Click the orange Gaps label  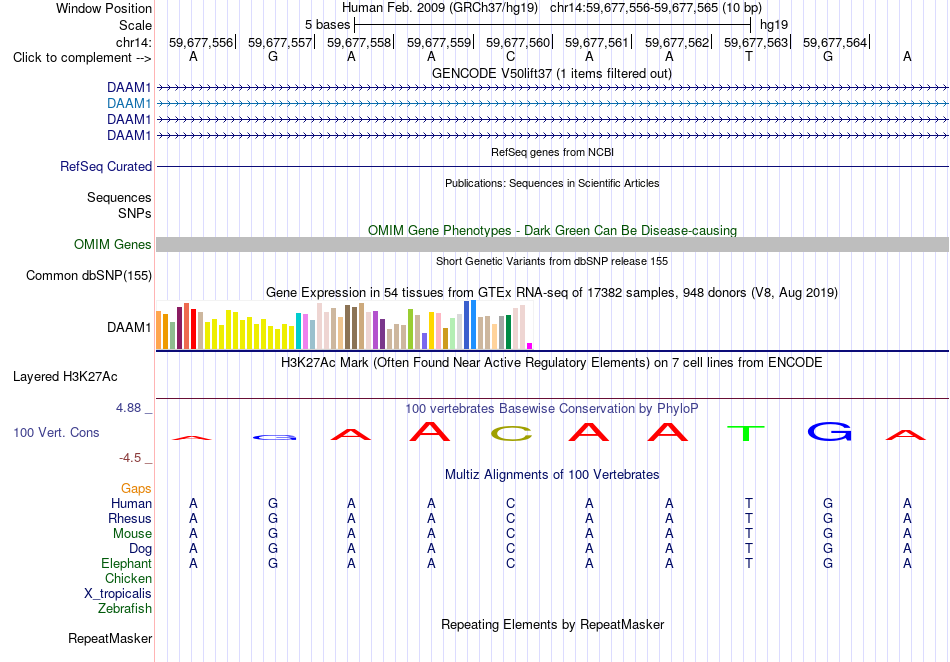point(136,488)
